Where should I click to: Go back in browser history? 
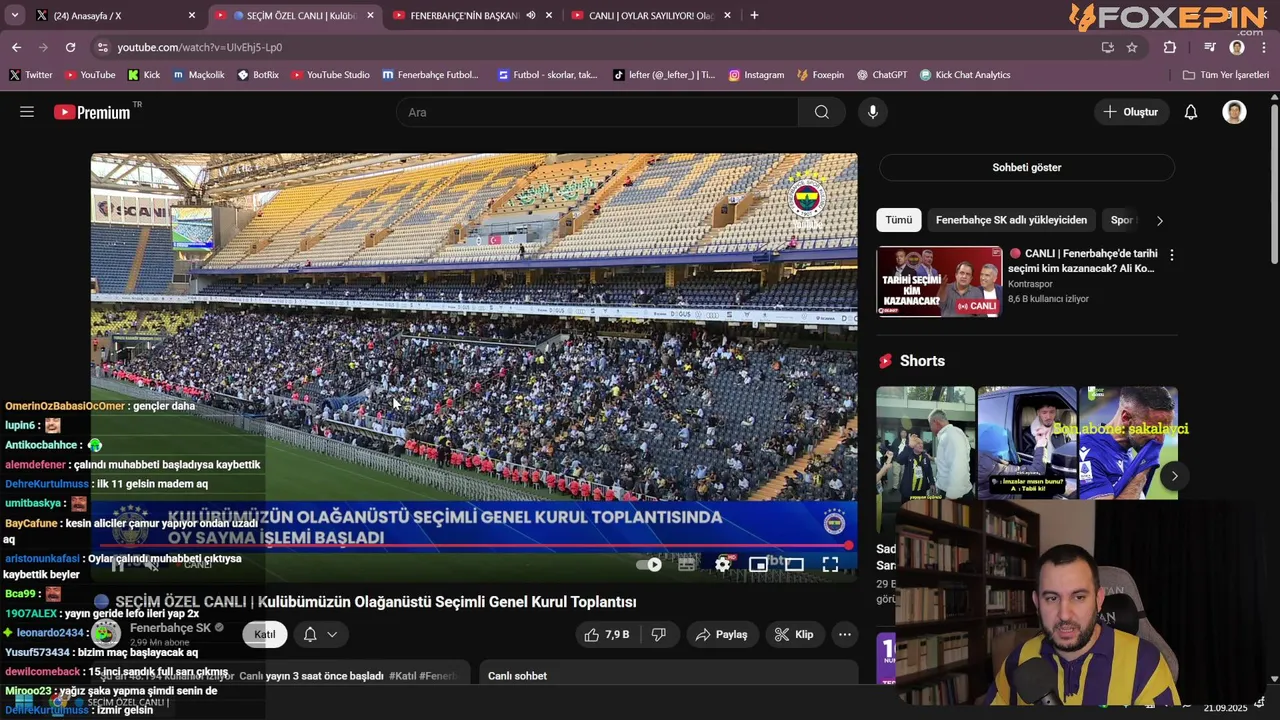(x=16, y=47)
